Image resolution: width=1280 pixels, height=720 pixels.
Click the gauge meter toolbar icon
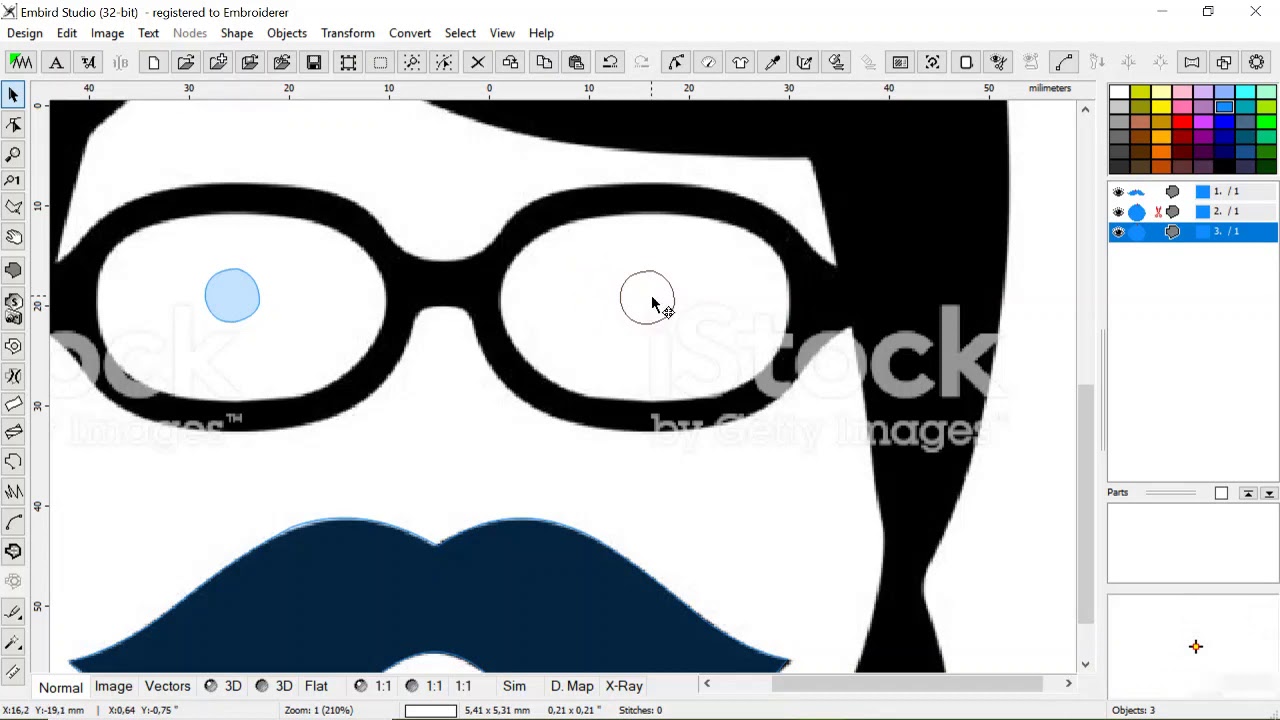point(708,62)
